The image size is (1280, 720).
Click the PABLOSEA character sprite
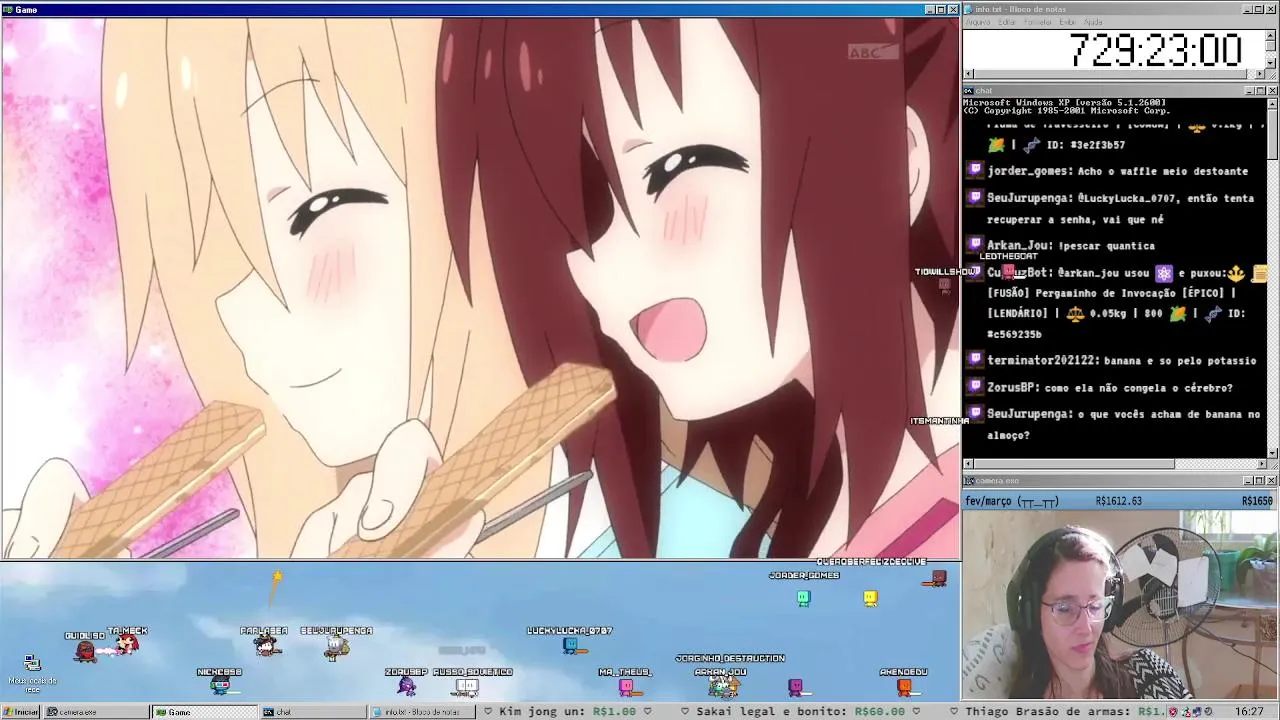(x=266, y=646)
